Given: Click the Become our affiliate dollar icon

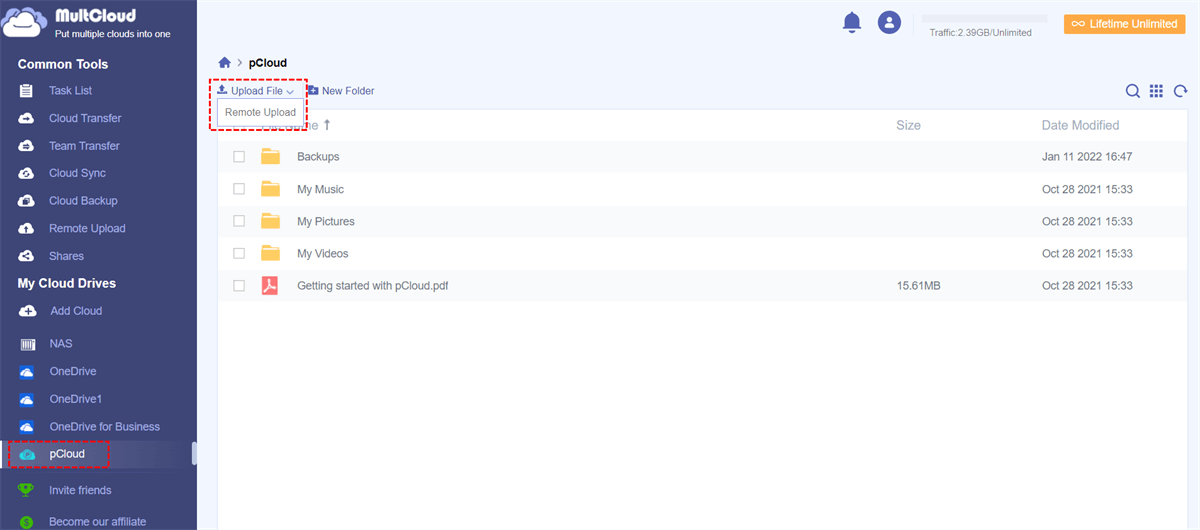Looking at the screenshot, I should [x=27, y=522].
